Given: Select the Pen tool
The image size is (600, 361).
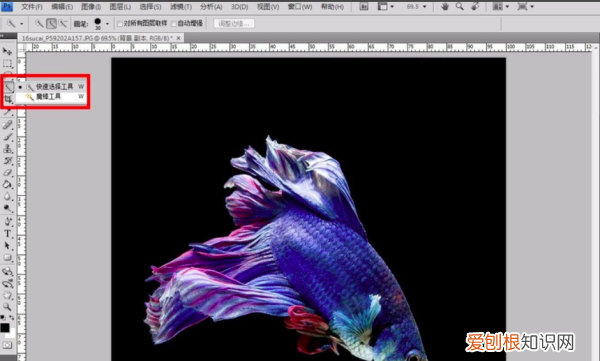Looking at the screenshot, I should click(x=7, y=221).
